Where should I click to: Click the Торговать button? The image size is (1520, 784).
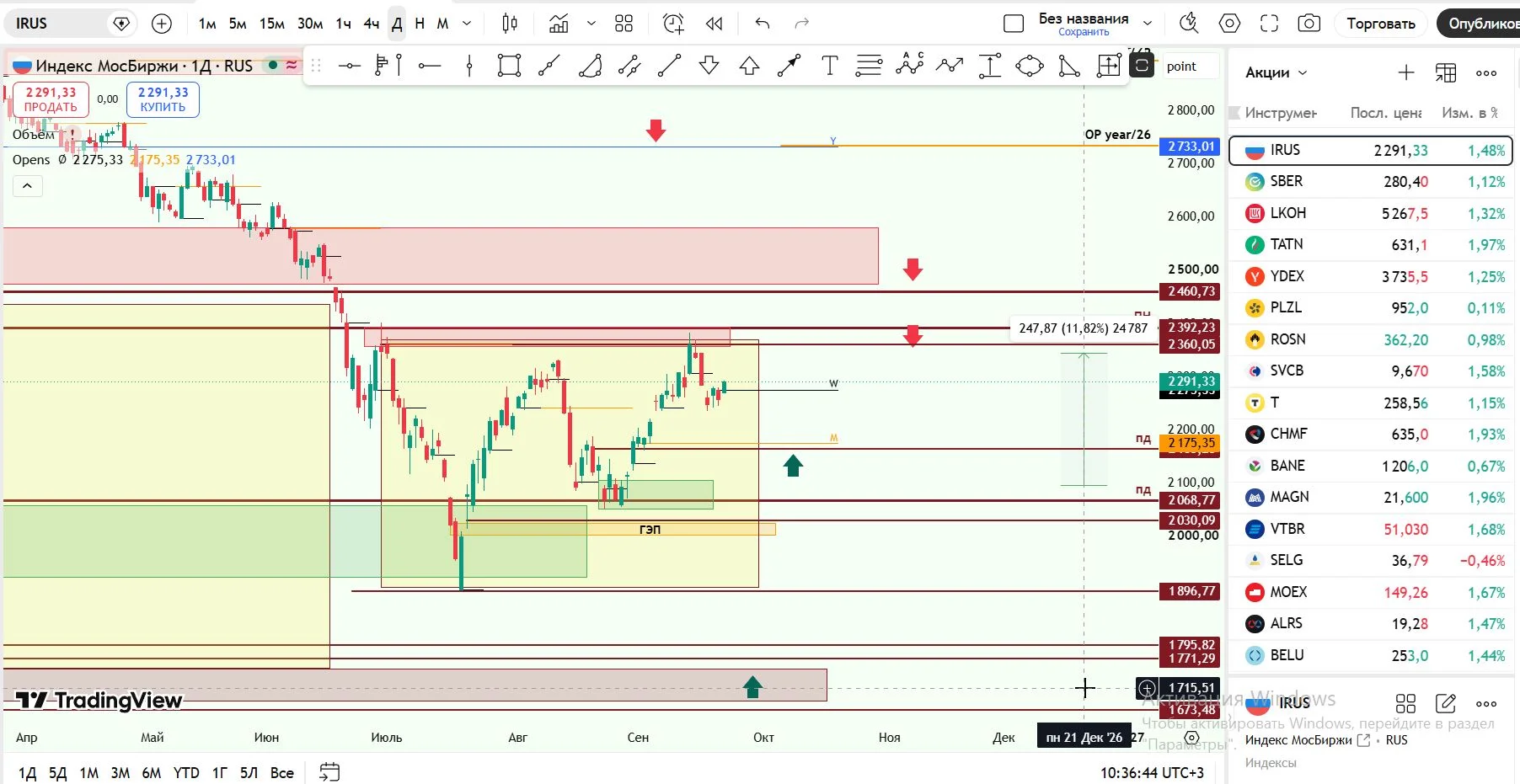click(x=1381, y=24)
